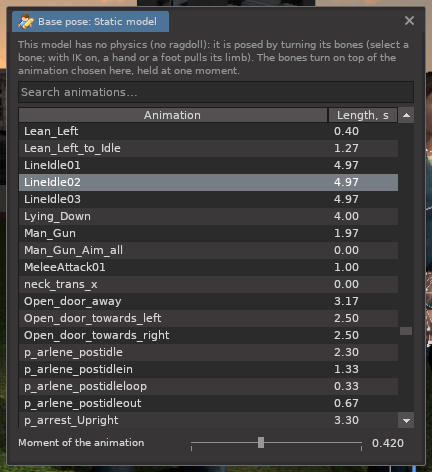This screenshot has height=472, width=432.
Task: Select the p_arlene_postidleout animation
Action: [208, 403]
